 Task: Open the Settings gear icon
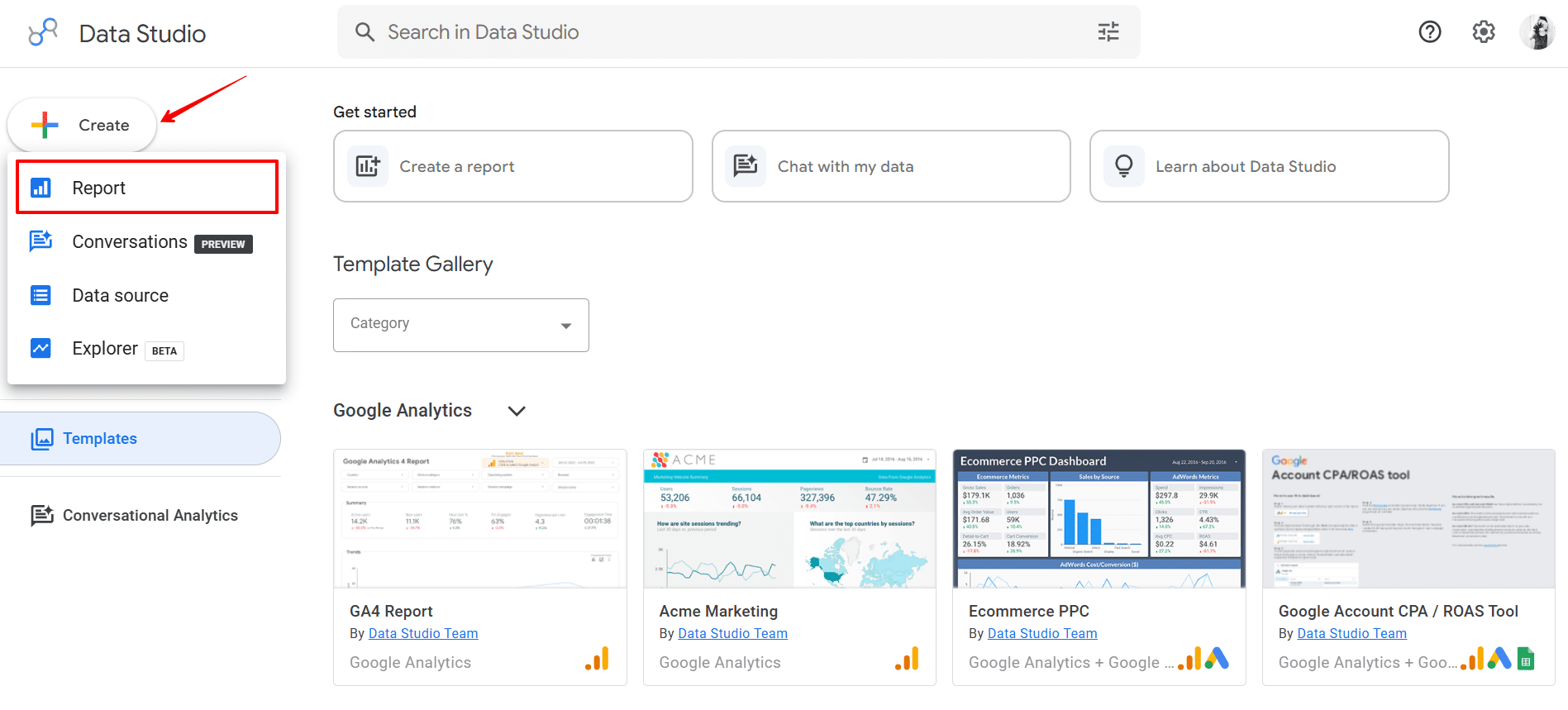1484,32
